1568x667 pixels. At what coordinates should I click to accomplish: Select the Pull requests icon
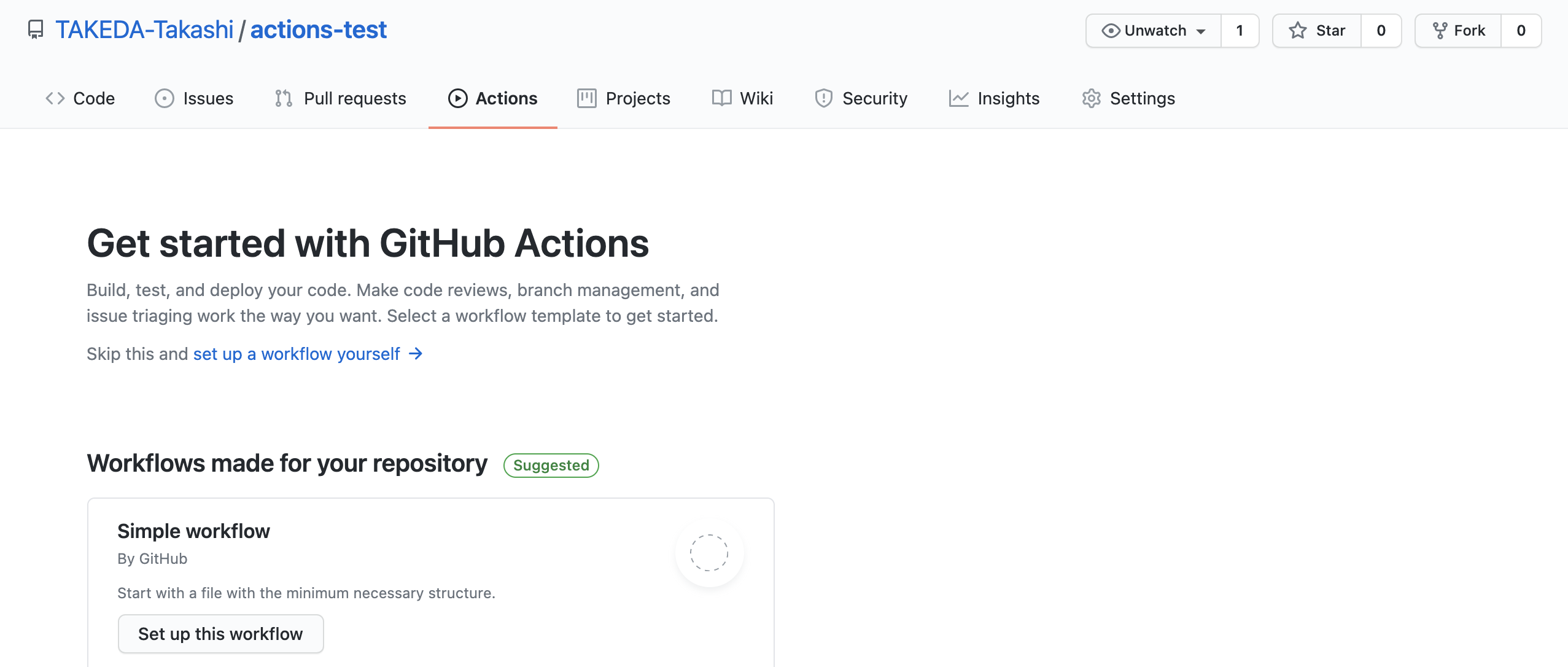coord(284,98)
